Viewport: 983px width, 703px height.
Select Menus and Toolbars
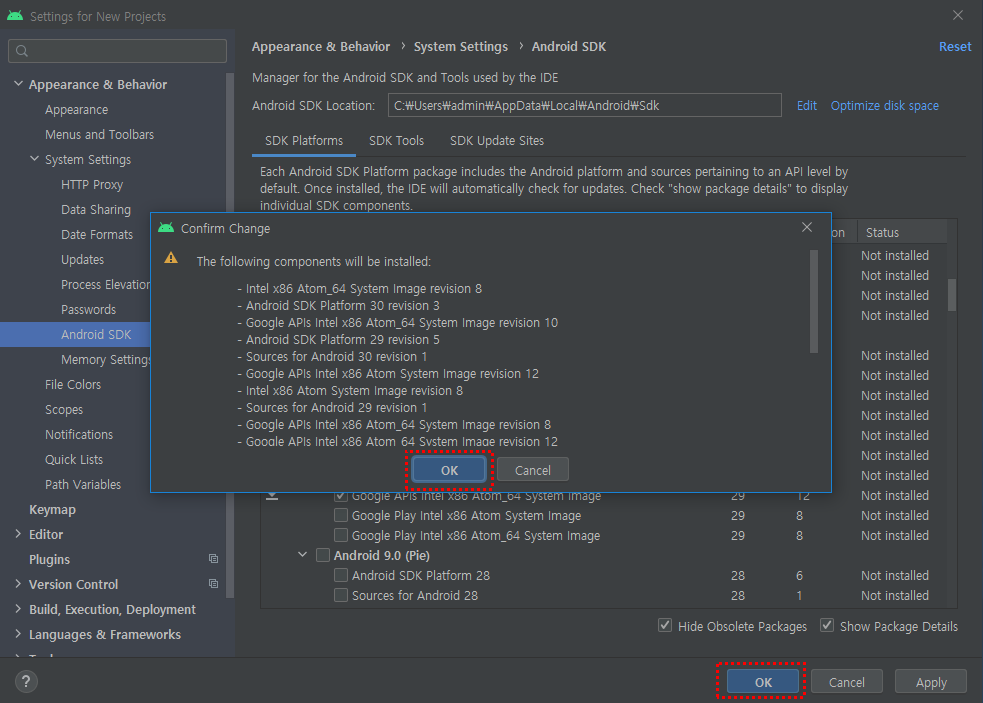tap(99, 134)
